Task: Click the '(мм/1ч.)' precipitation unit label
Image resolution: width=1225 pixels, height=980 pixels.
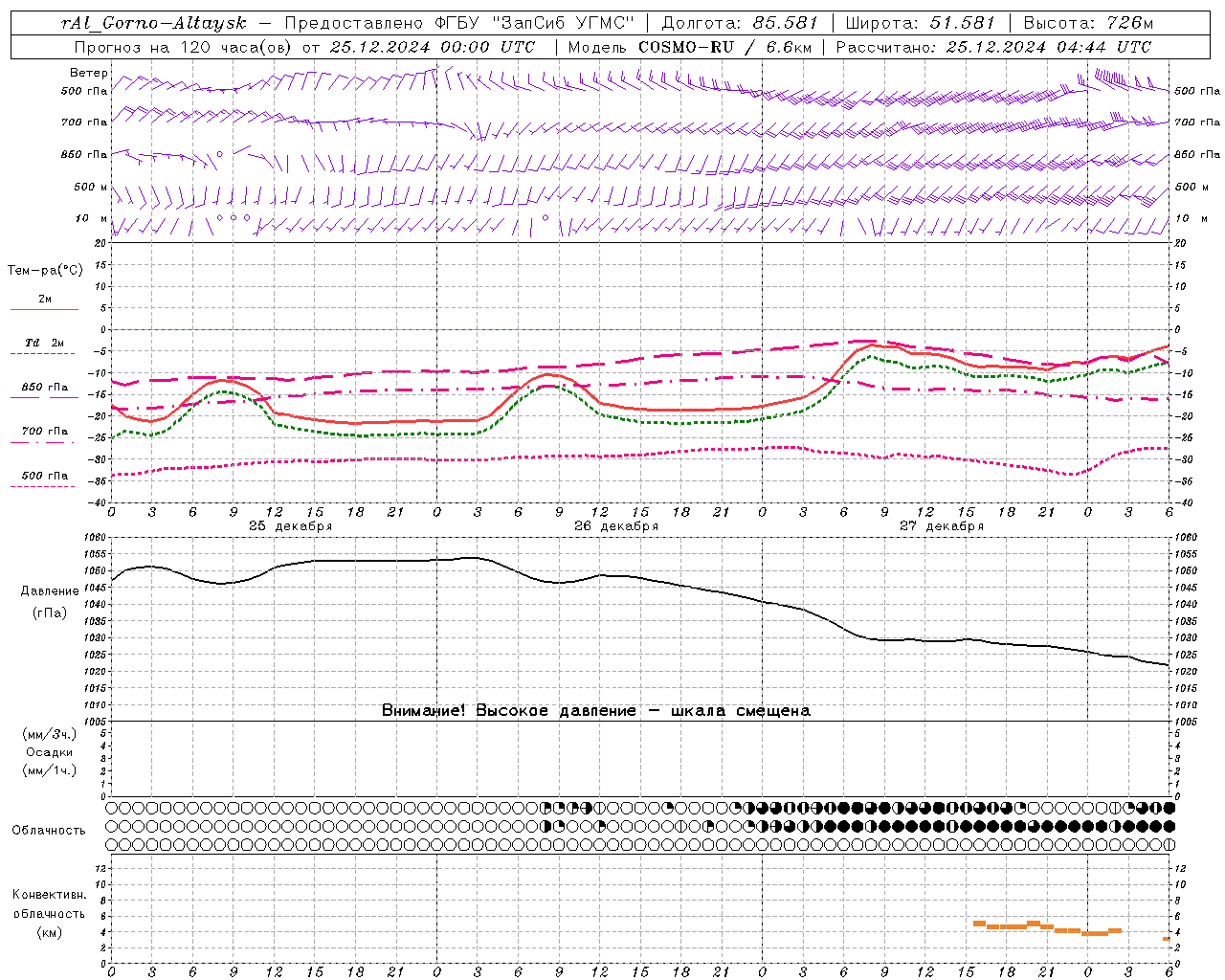Action: (x=50, y=770)
